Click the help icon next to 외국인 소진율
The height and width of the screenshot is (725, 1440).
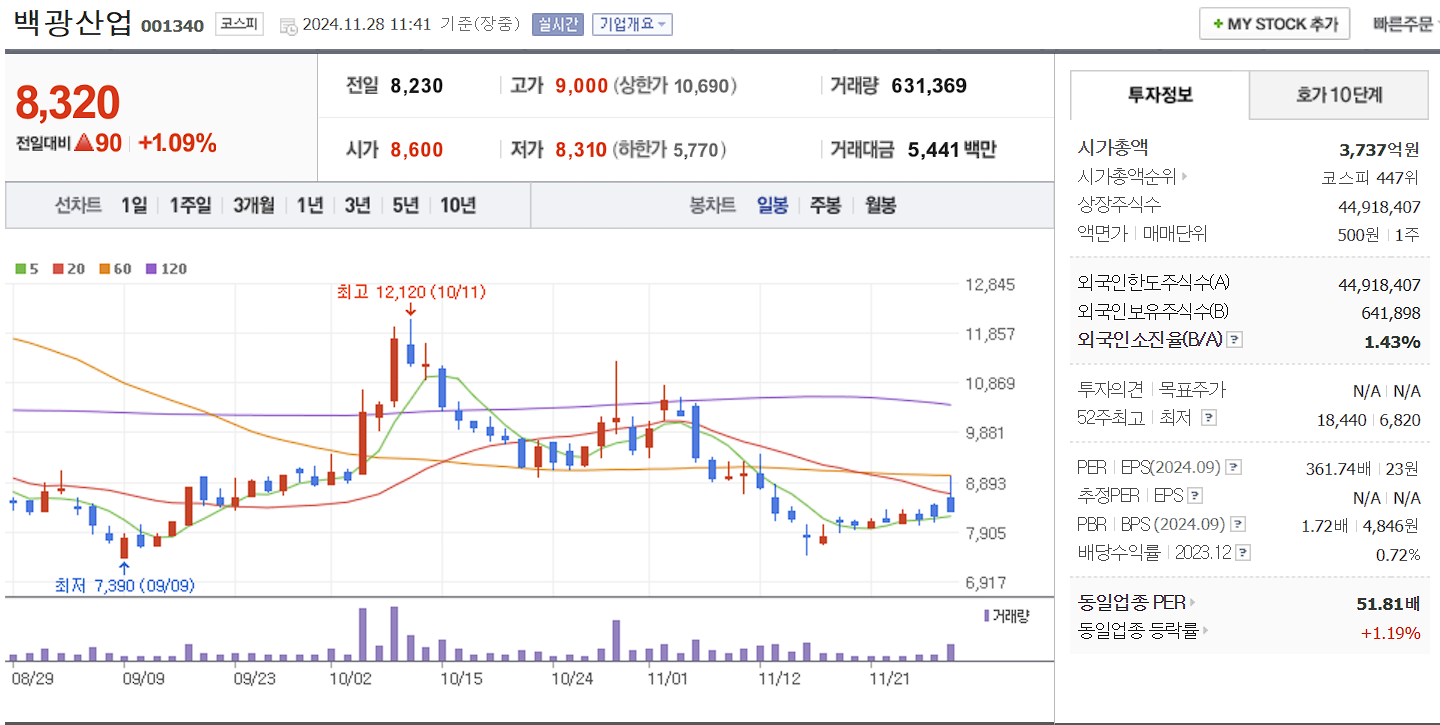[1235, 339]
